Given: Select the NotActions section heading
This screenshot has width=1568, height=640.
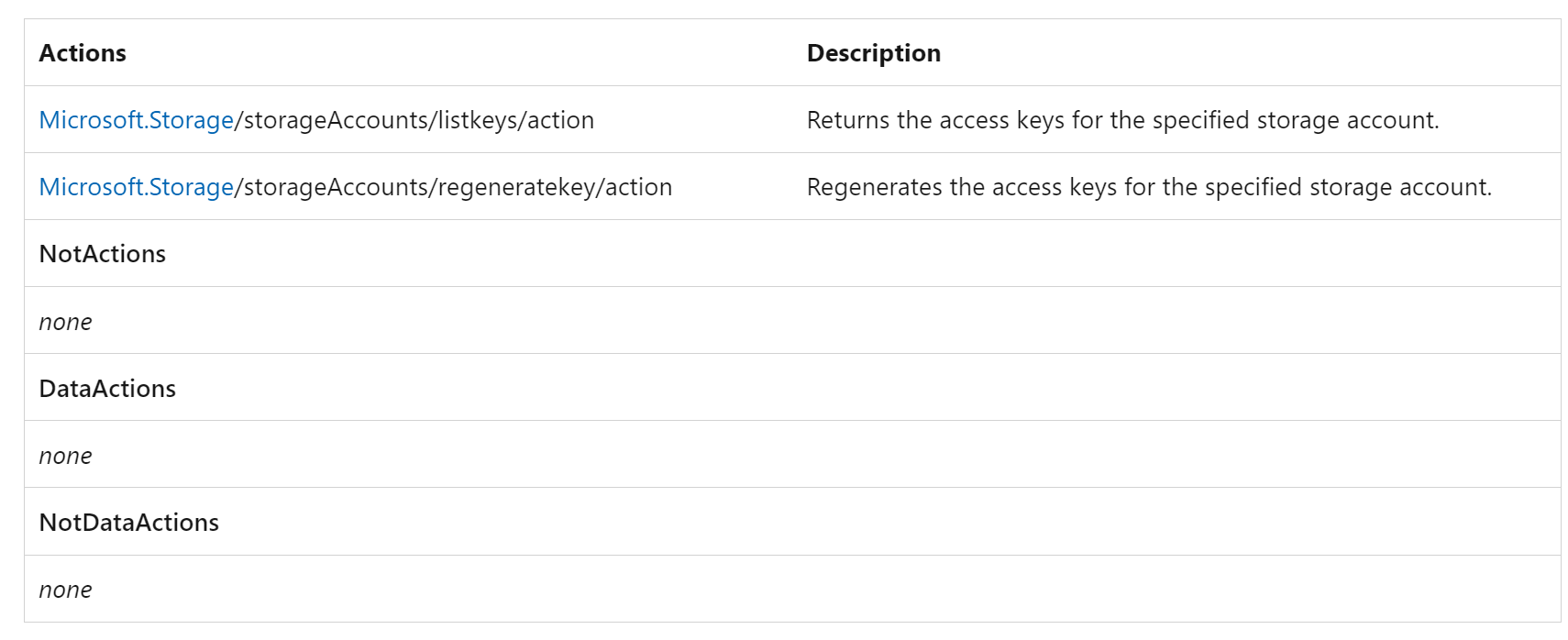Looking at the screenshot, I should coord(103,254).
